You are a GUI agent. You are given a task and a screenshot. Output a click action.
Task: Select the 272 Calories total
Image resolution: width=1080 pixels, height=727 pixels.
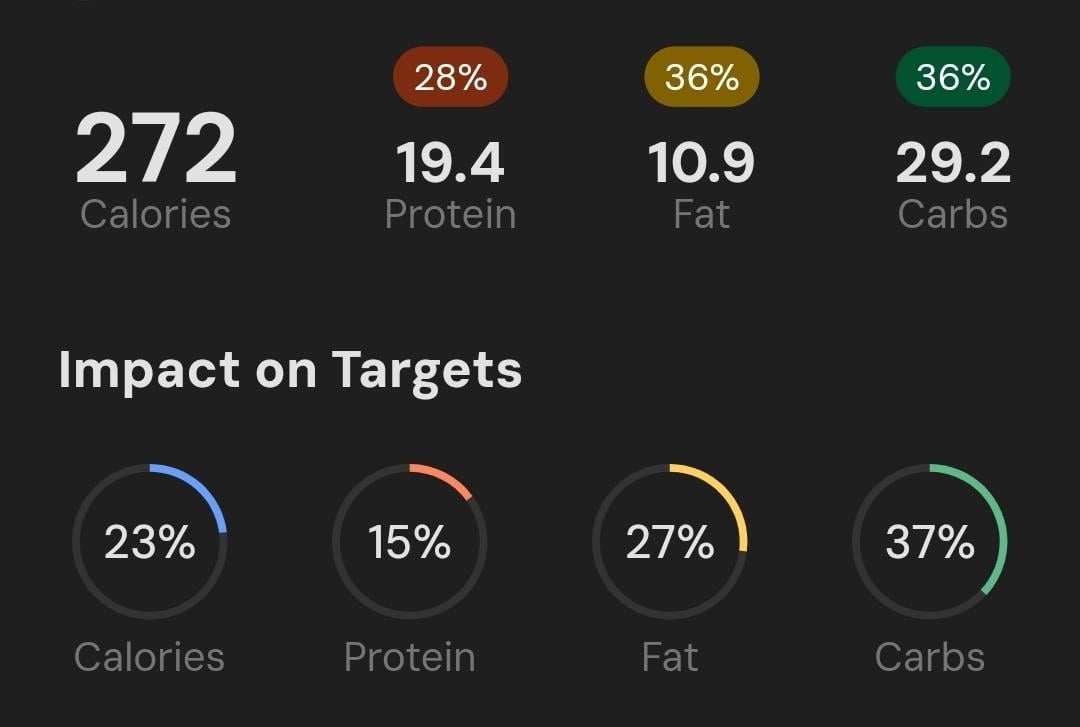coord(156,148)
